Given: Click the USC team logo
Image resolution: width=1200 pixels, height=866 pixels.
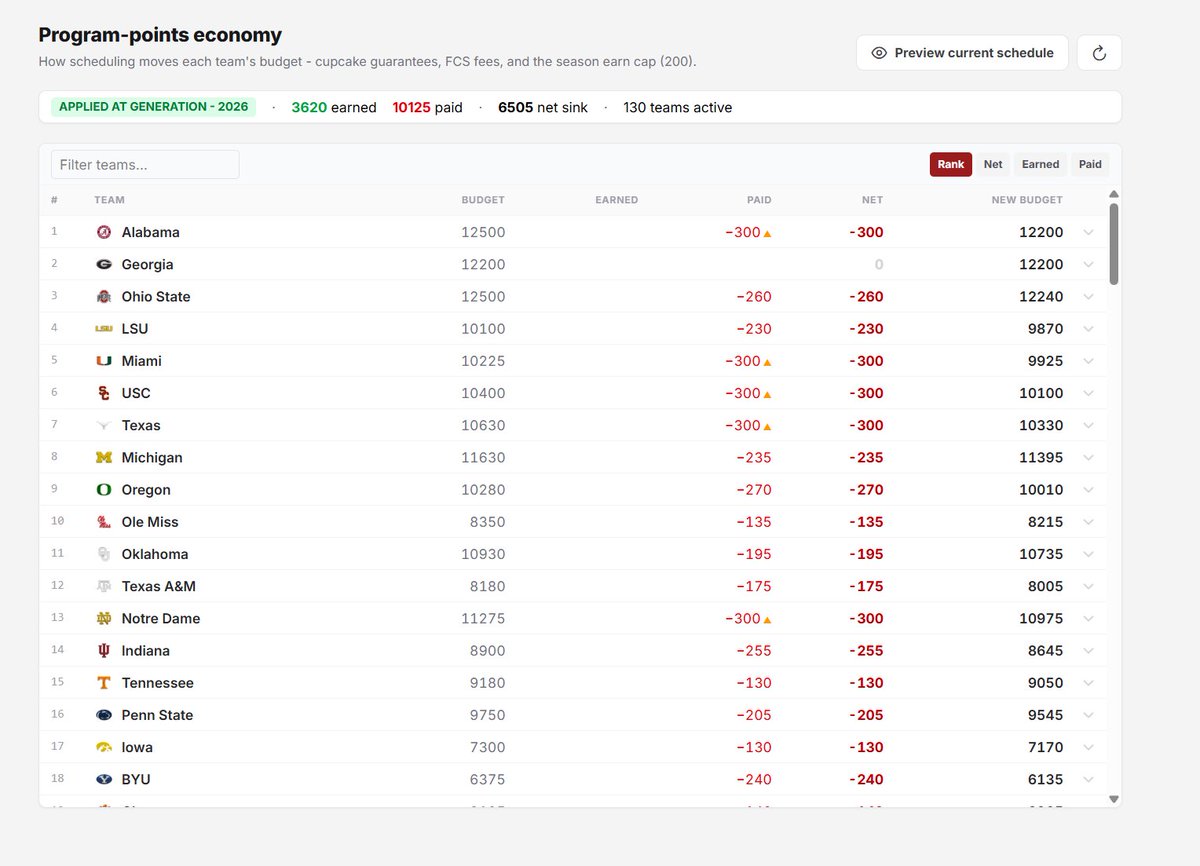Looking at the screenshot, I should pyautogui.click(x=104, y=393).
